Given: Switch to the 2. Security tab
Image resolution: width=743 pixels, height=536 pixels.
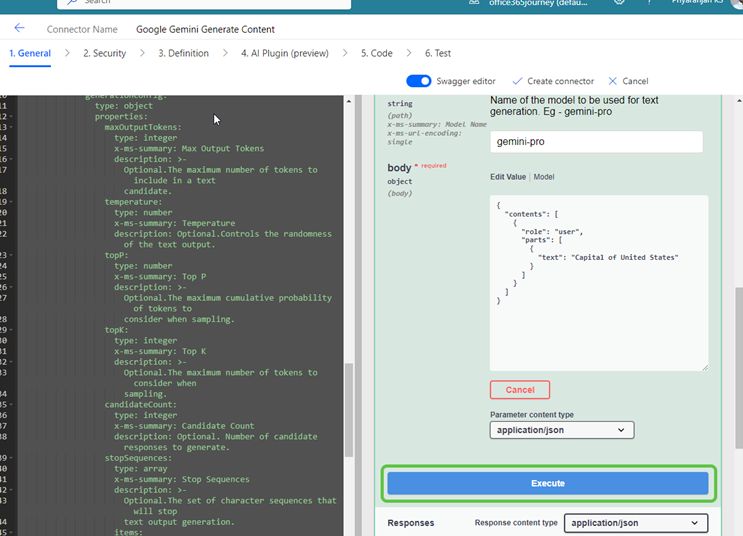Looking at the screenshot, I should (x=104, y=53).
